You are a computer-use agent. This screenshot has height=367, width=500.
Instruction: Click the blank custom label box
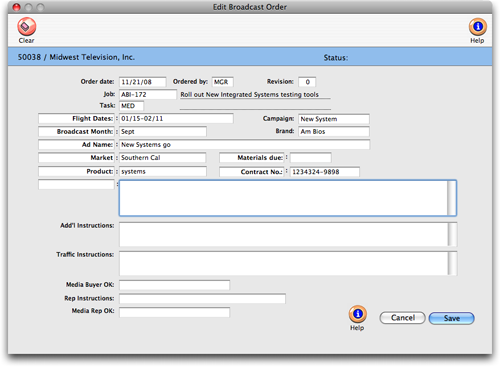(76, 184)
